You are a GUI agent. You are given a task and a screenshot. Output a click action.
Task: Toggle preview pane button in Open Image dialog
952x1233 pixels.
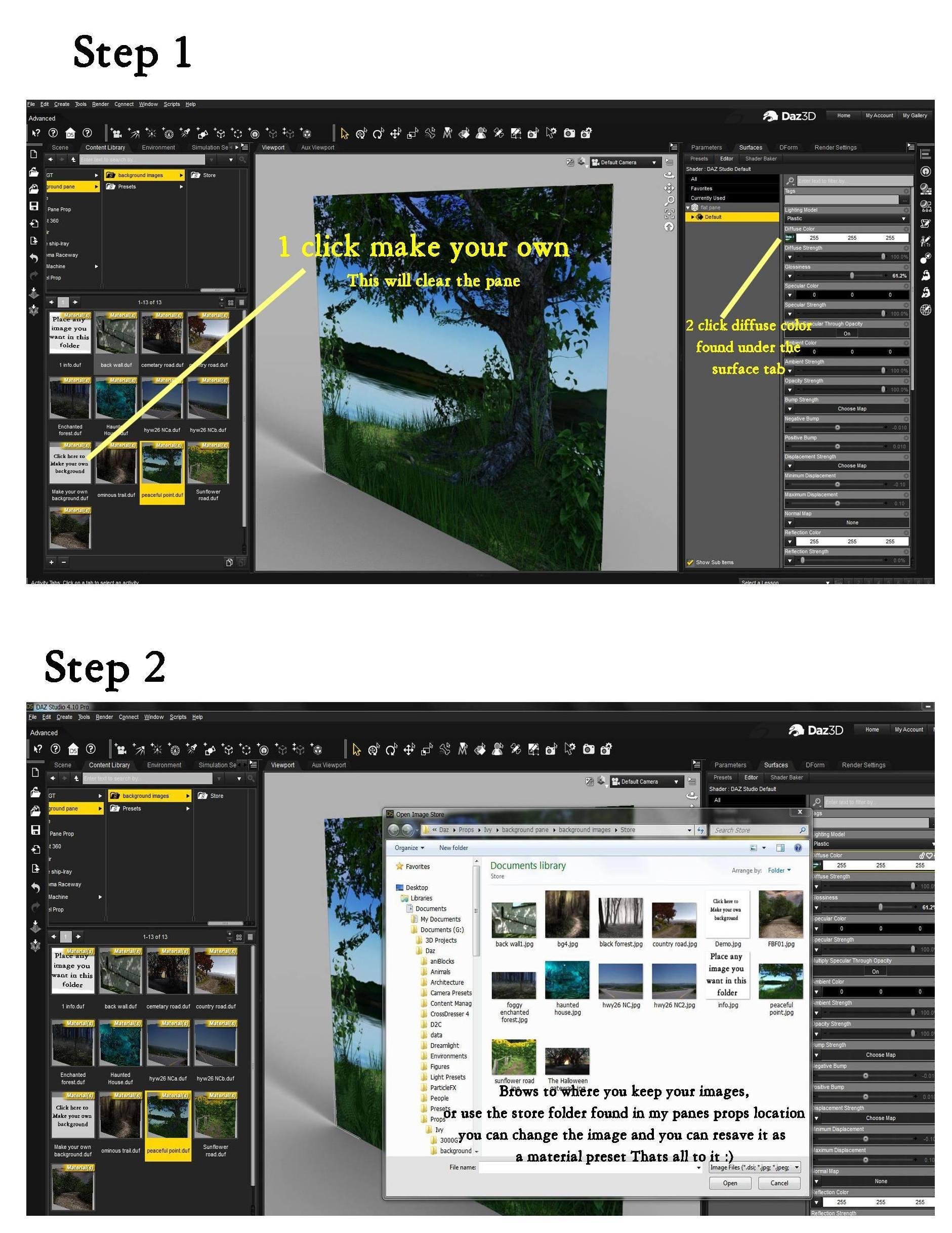pyautogui.click(x=780, y=848)
